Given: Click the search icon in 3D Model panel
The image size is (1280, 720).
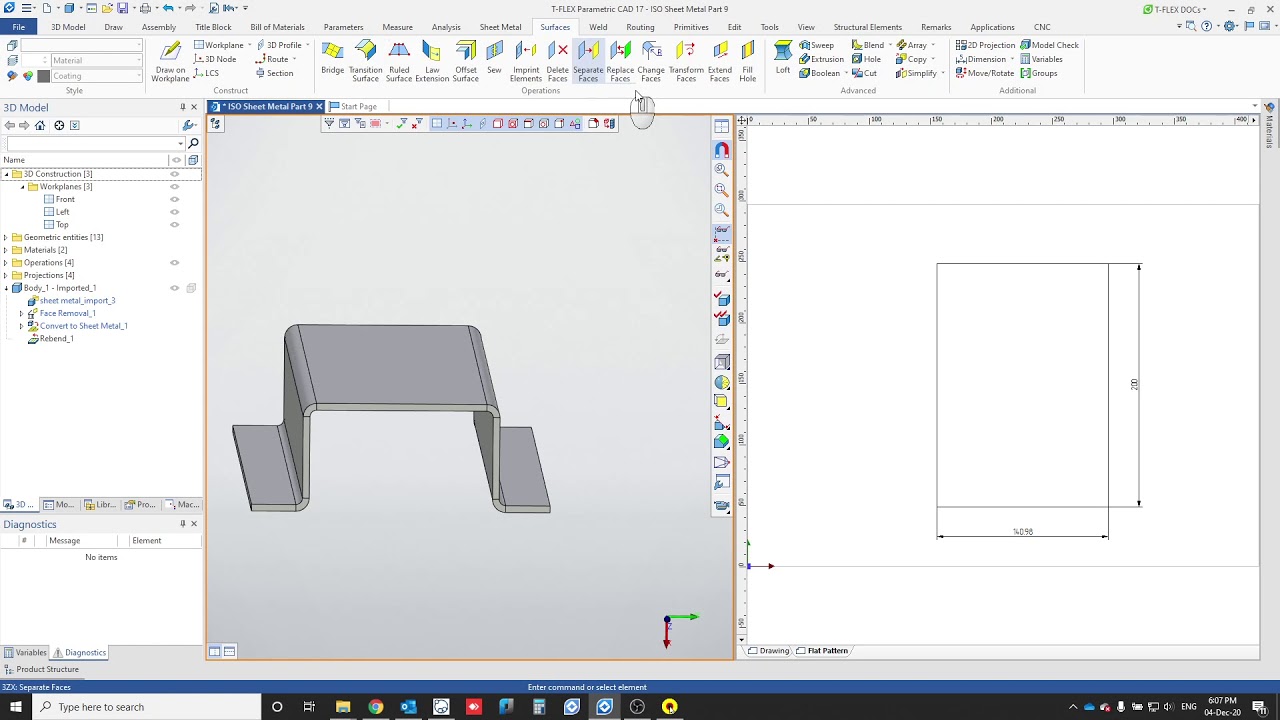Looking at the screenshot, I should click(193, 144).
